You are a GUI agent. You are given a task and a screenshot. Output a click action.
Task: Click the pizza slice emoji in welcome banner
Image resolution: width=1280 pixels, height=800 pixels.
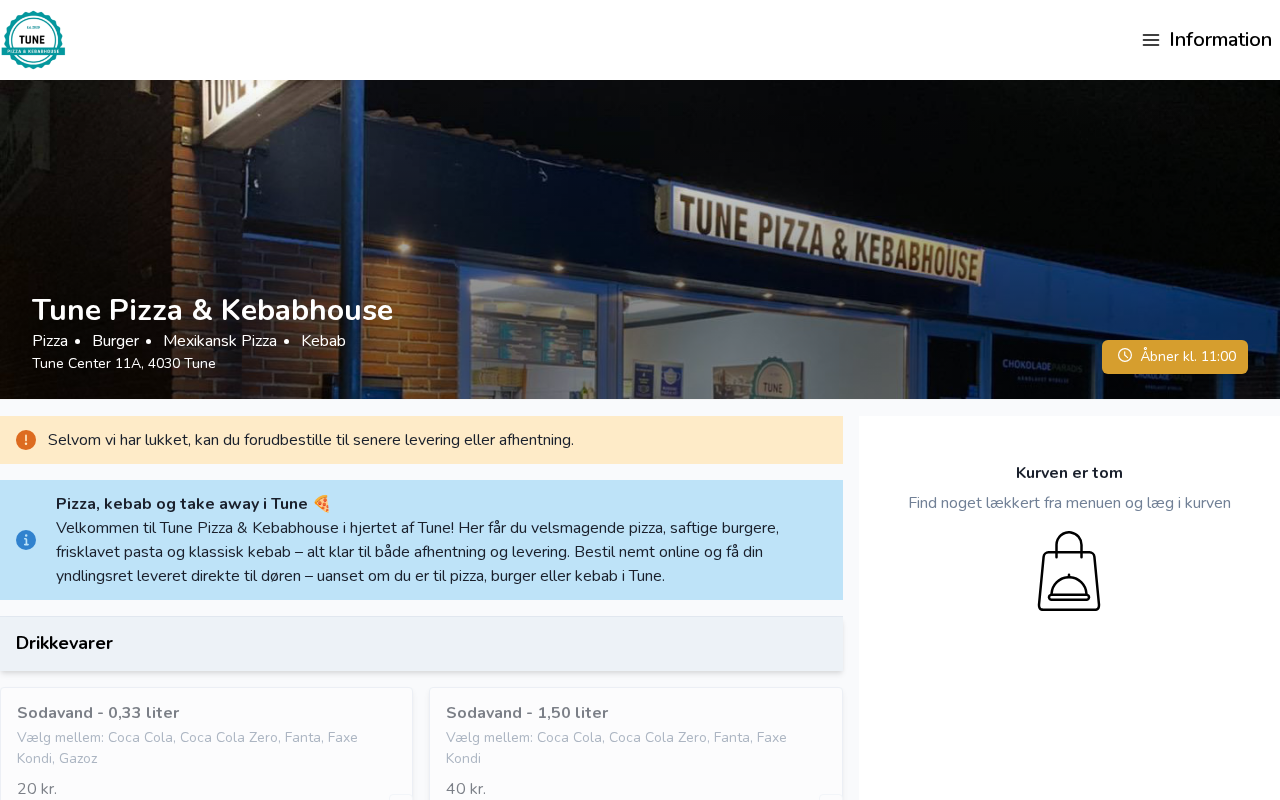click(x=321, y=504)
